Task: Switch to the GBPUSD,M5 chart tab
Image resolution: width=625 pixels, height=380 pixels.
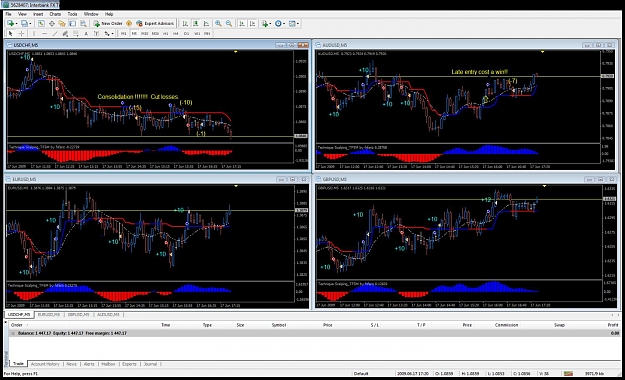Action: click(x=79, y=315)
